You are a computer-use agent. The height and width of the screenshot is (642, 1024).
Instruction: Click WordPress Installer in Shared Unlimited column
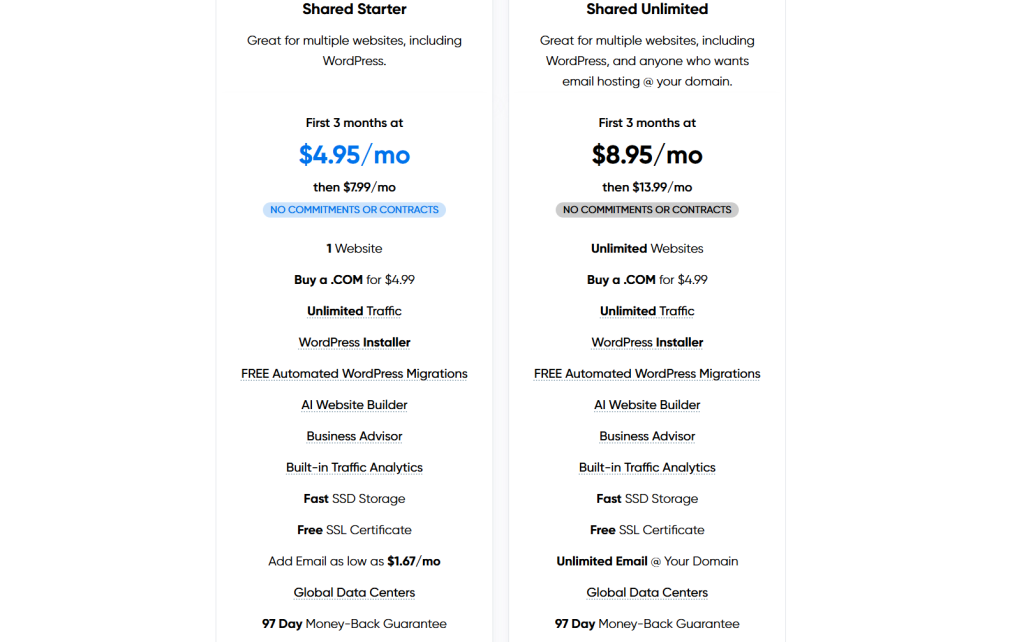647,342
